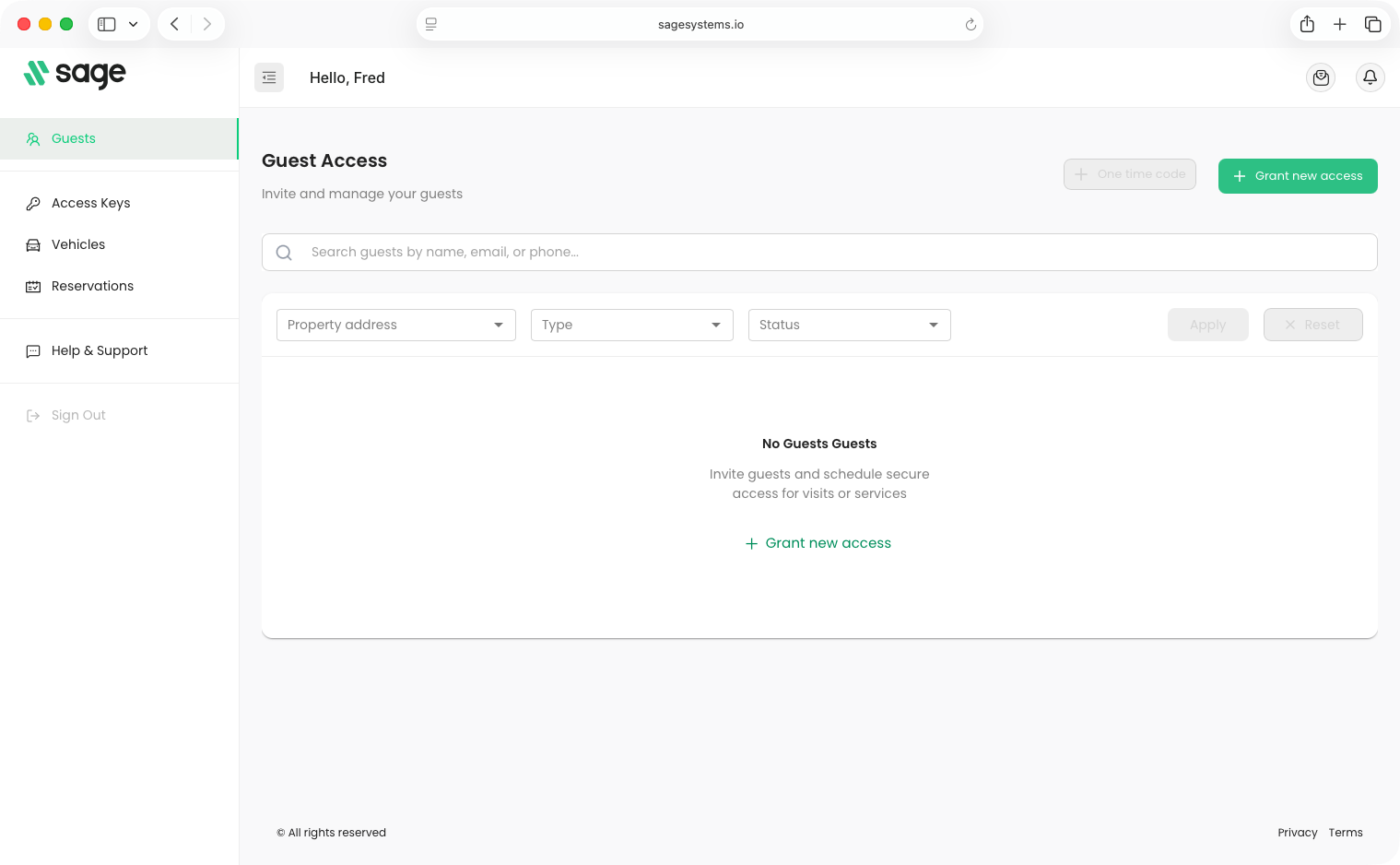Click the search magnifier icon
The image size is (1400, 865).
[284, 253]
